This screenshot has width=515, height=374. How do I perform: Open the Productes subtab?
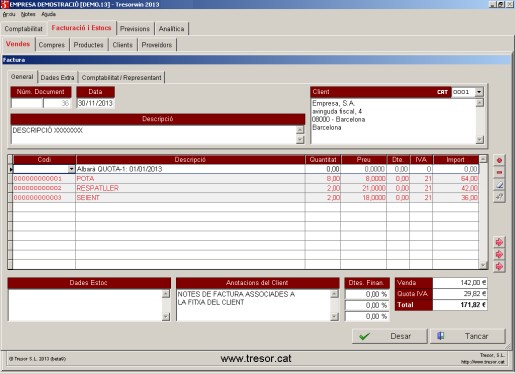click(x=88, y=45)
